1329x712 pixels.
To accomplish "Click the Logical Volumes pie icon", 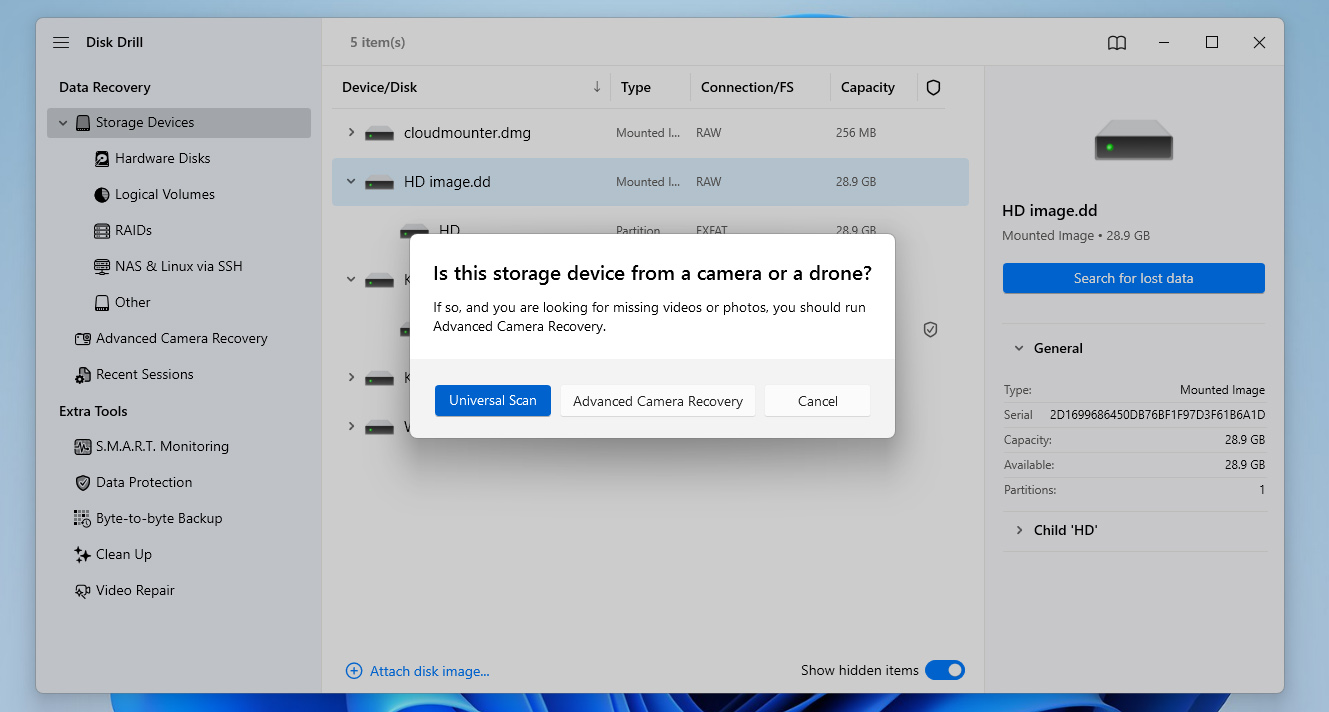I will (102, 195).
